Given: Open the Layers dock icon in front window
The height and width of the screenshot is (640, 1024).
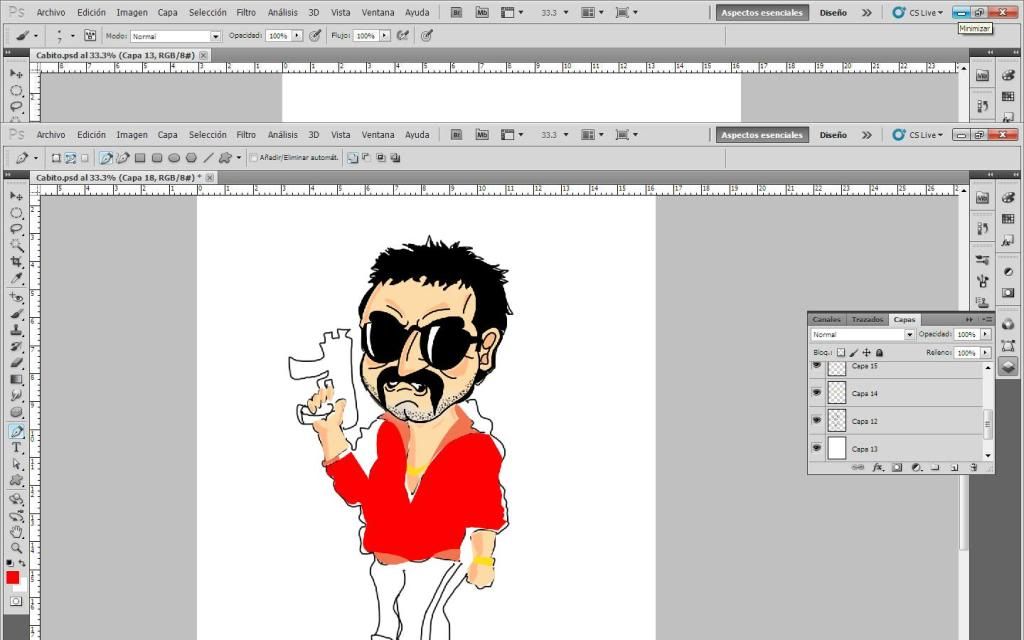Looking at the screenshot, I should coord(1008,366).
